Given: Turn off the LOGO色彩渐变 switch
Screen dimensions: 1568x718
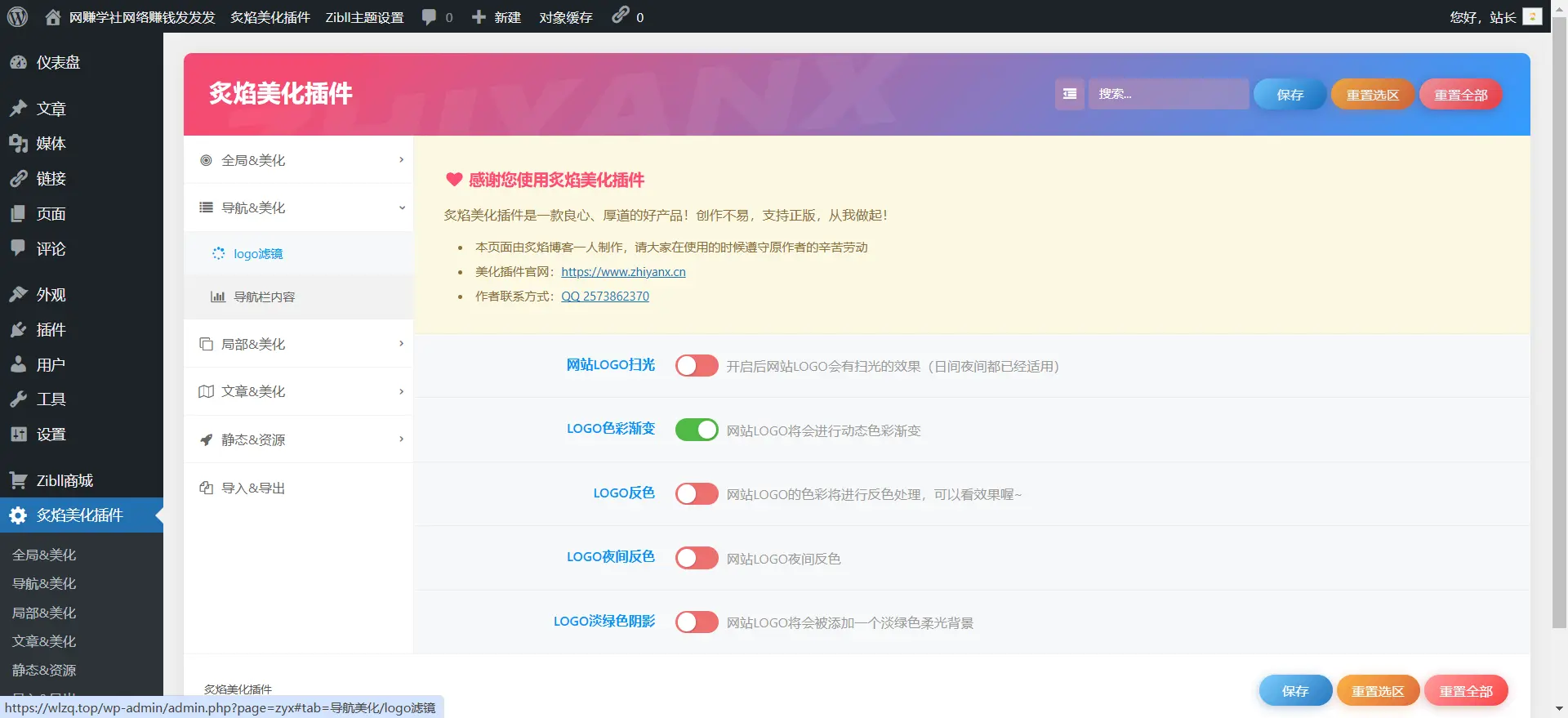Looking at the screenshot, I should (697, 430).
